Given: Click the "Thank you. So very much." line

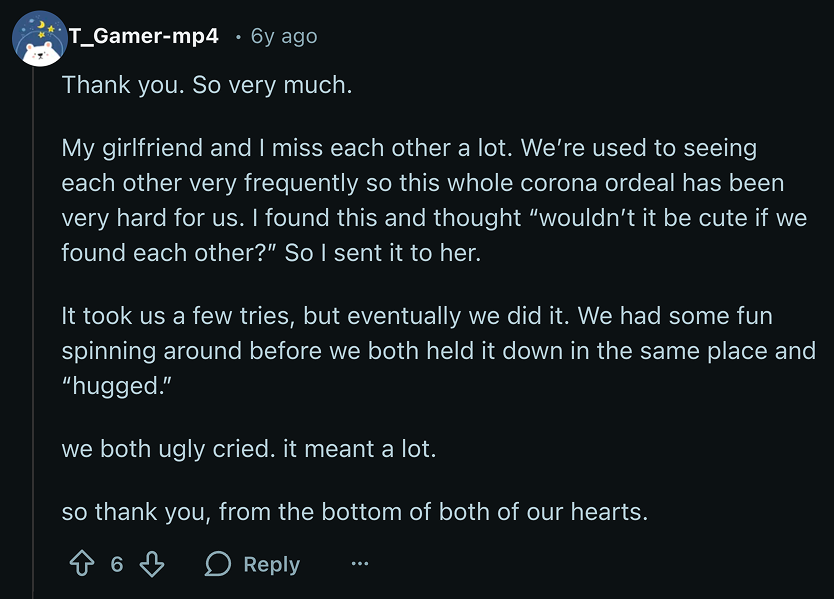Looking at the screenshot, I should (x=206, y=85).
